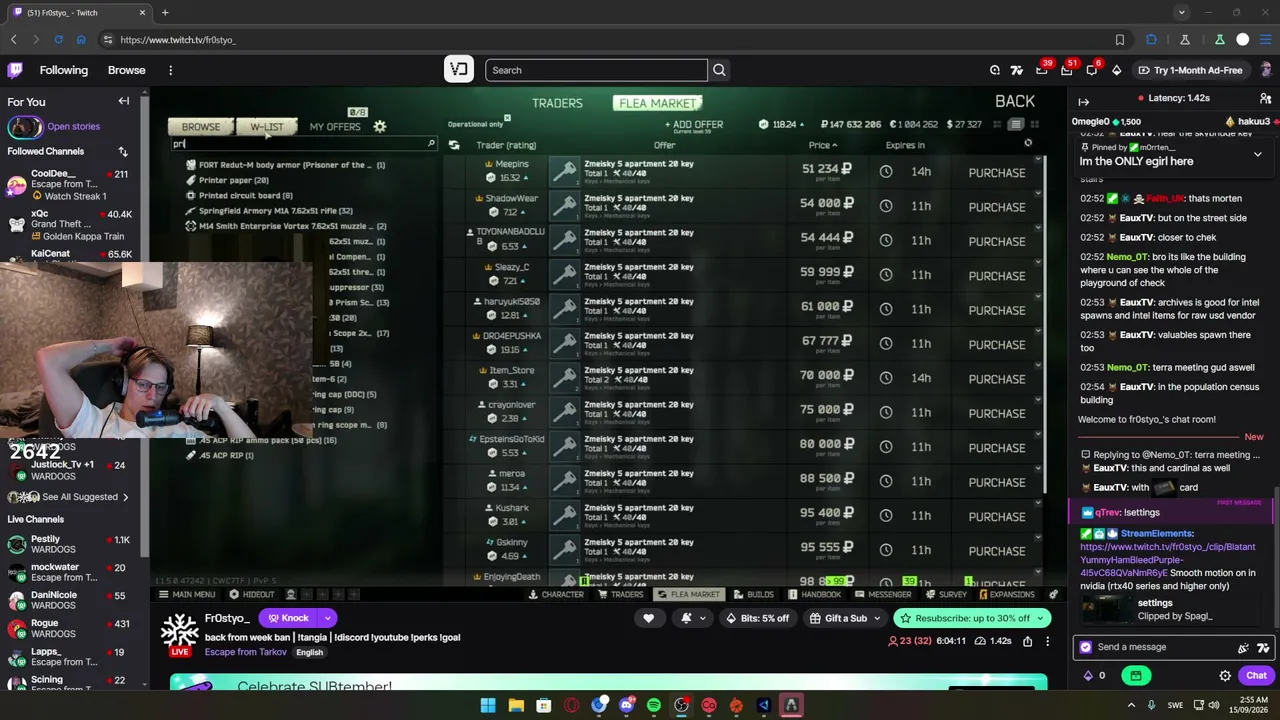Click the Get Bits diamond icon in header
Viewport: 1280px width, 720px height.
point(1117,70)
